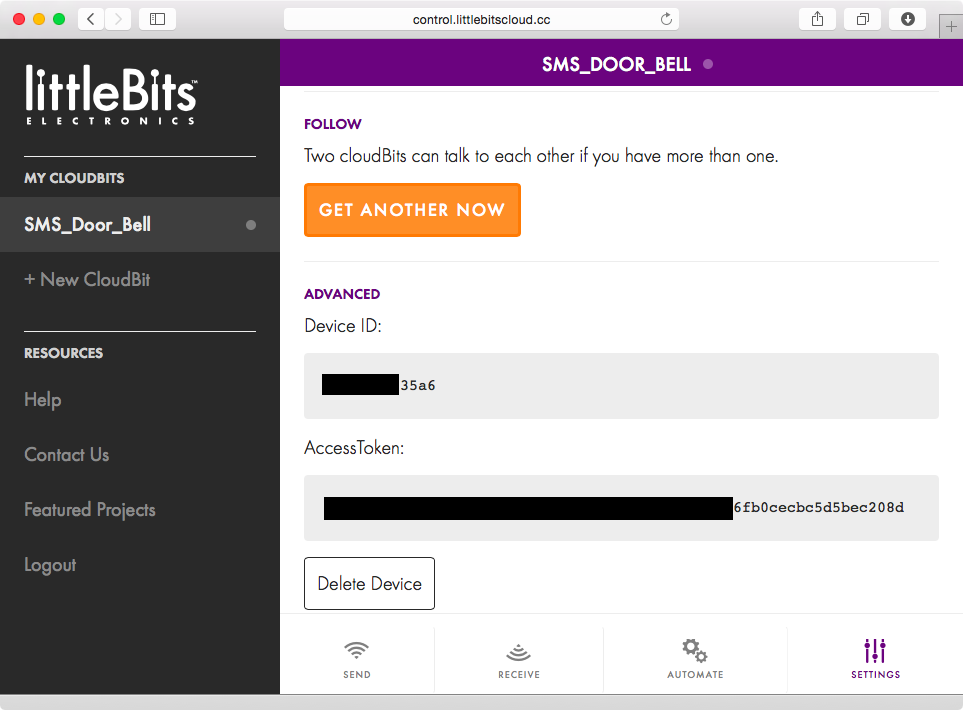Click the FOLLOW section heading
Image resolution: width=963 pixels, height=710 pixels.
[332, 124]
